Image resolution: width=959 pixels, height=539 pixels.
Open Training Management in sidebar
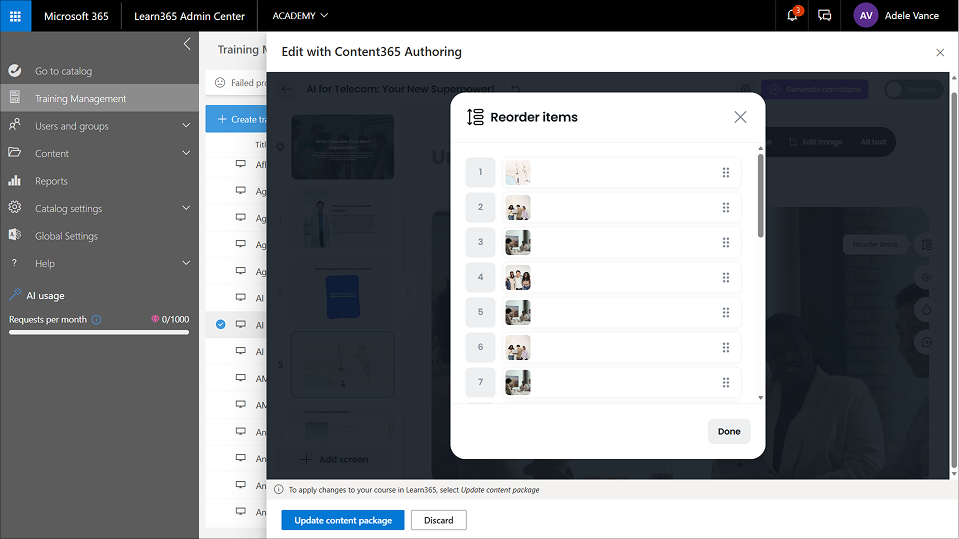(80, 99)
